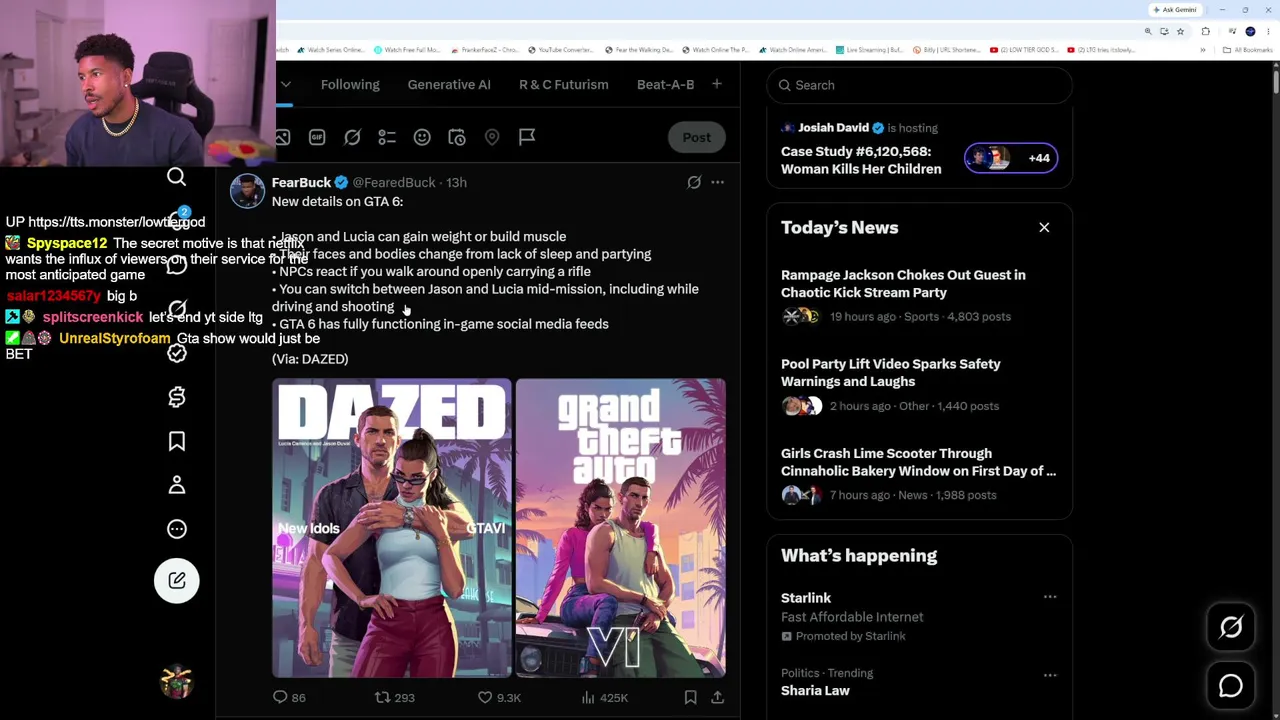This screenshot has width=1280, height=720.
Task: Click the flag icon in the composer
Action: (x=527, y=137)
